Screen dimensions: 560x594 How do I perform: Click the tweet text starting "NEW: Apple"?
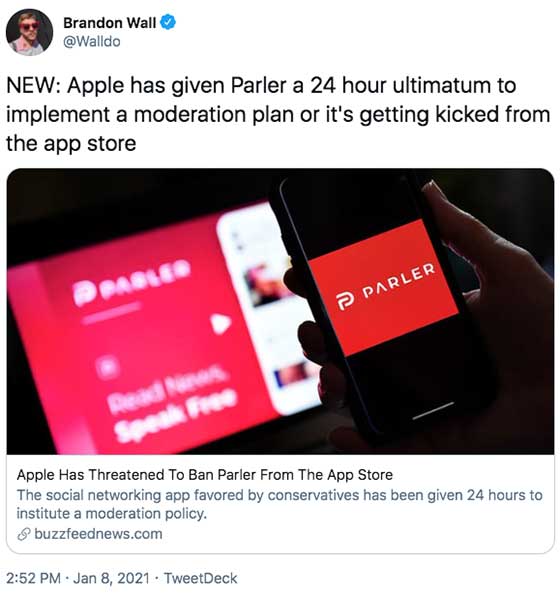coord(278,114)
